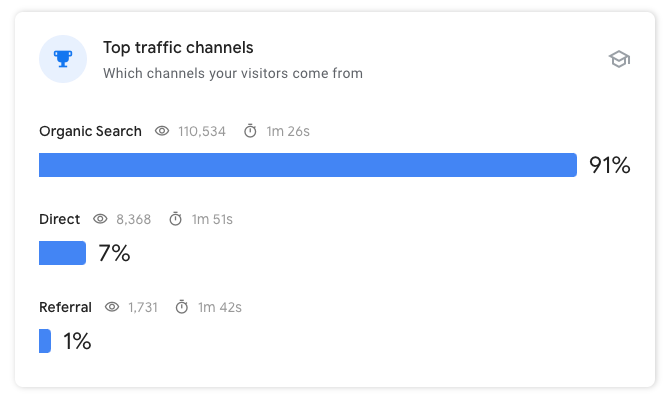The height and width of the screenshot is (399, 671).
Task: Click the blue trophy icon
Action: point(63,59)
